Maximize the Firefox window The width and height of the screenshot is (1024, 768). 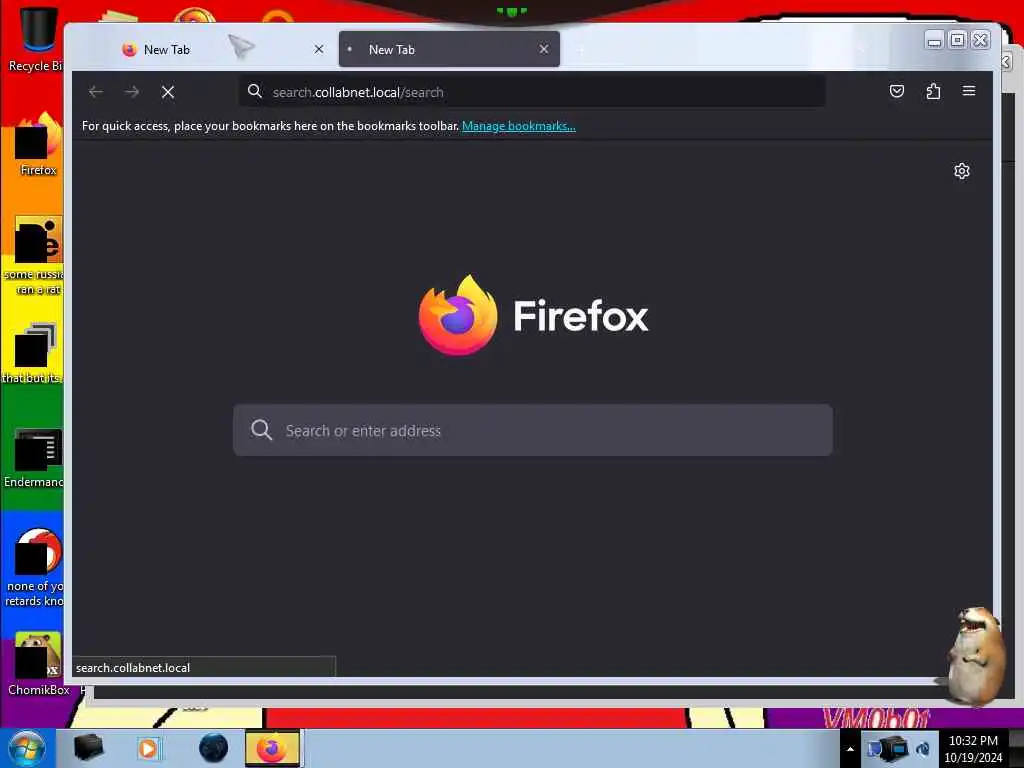tap(957, 40)
